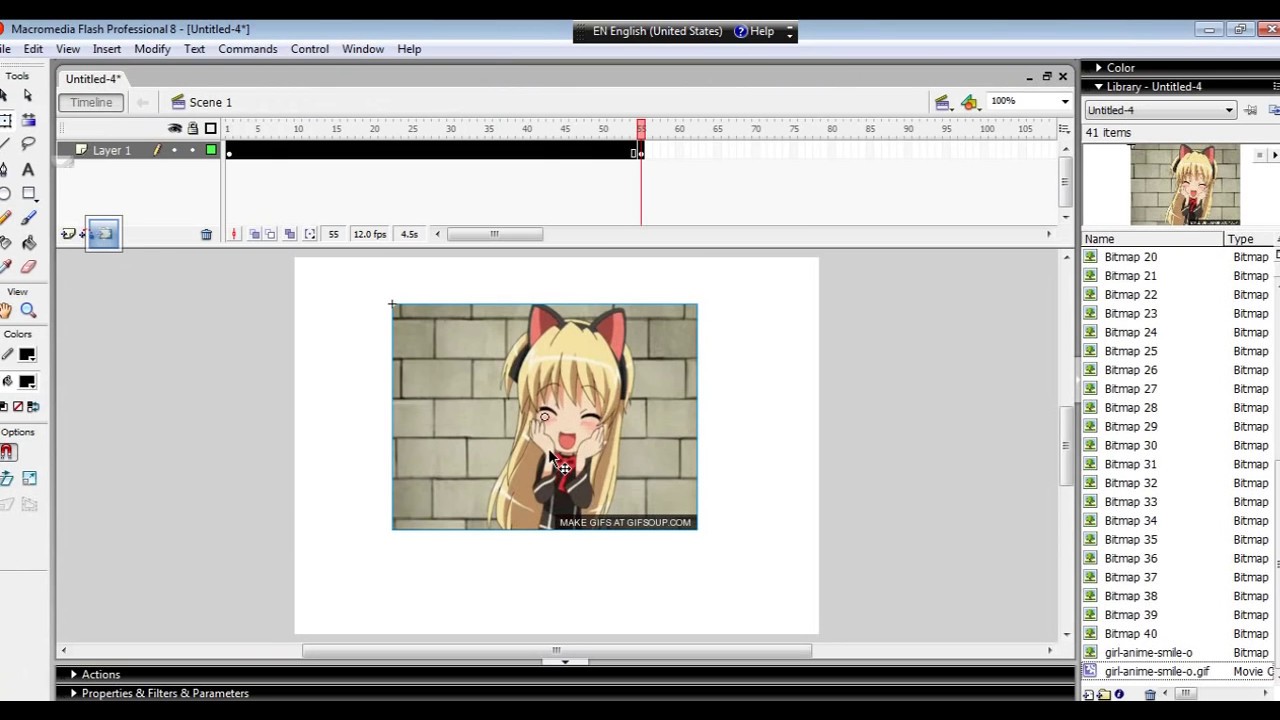This screenshot has width=1280, height=720.
Task: Click the stroke color swatch
Action: point(27,355)
